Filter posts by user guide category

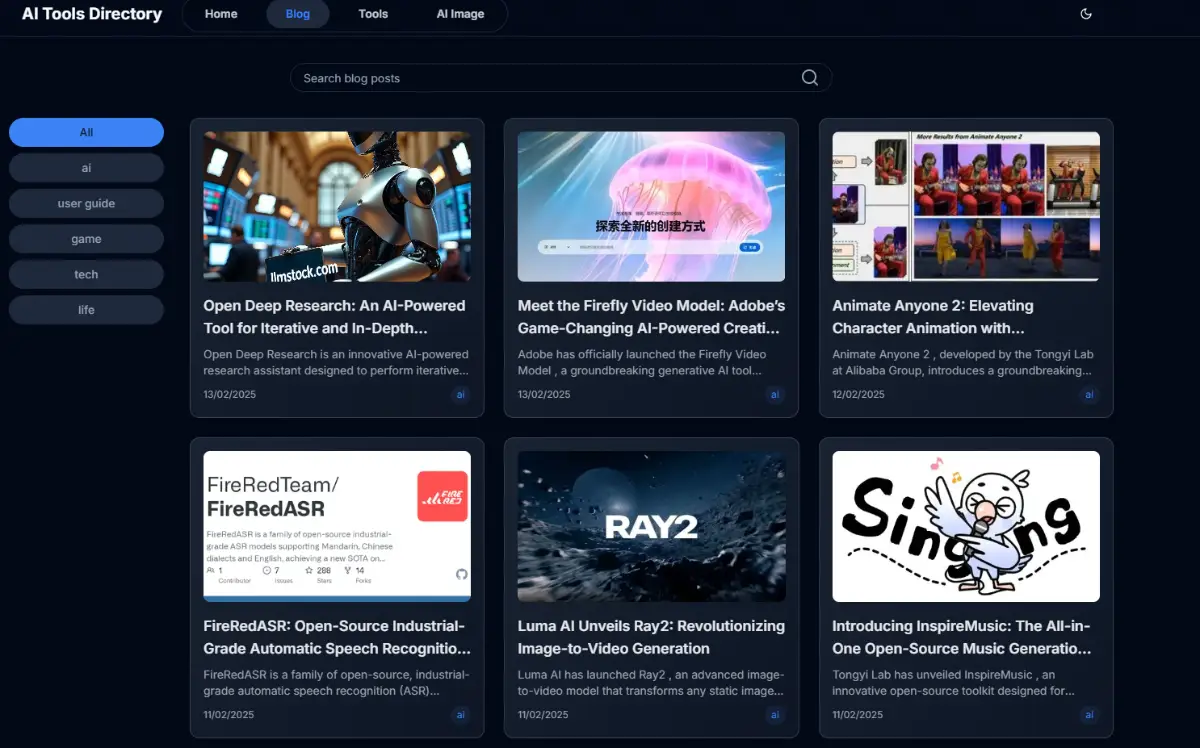86,203
